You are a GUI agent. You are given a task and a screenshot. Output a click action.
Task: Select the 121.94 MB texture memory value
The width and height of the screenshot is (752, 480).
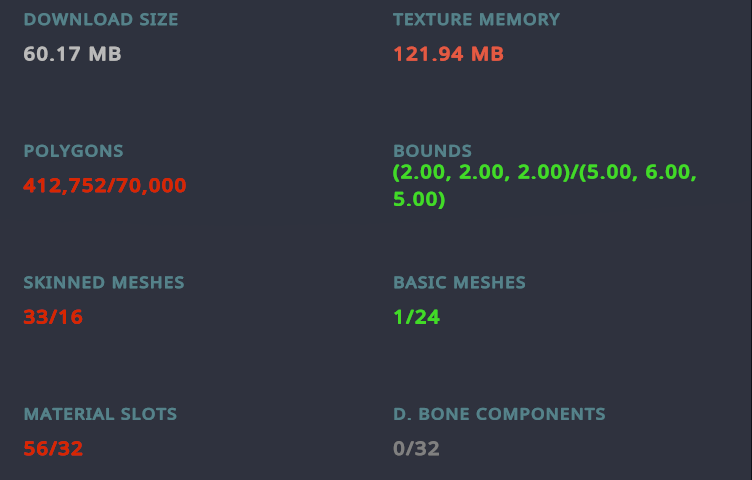448,54
